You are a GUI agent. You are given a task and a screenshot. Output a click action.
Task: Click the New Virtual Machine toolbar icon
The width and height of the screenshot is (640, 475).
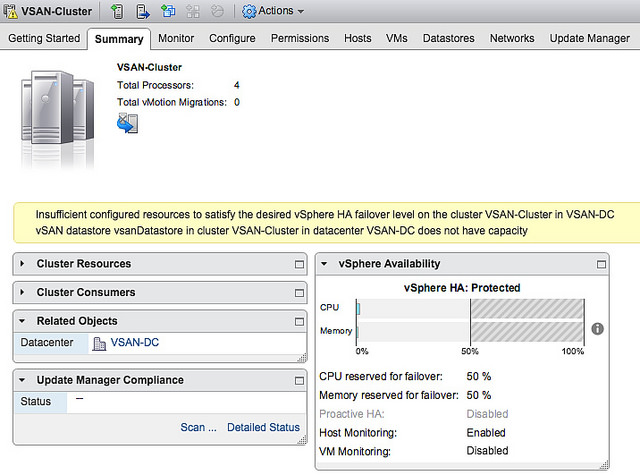[168, 11]
